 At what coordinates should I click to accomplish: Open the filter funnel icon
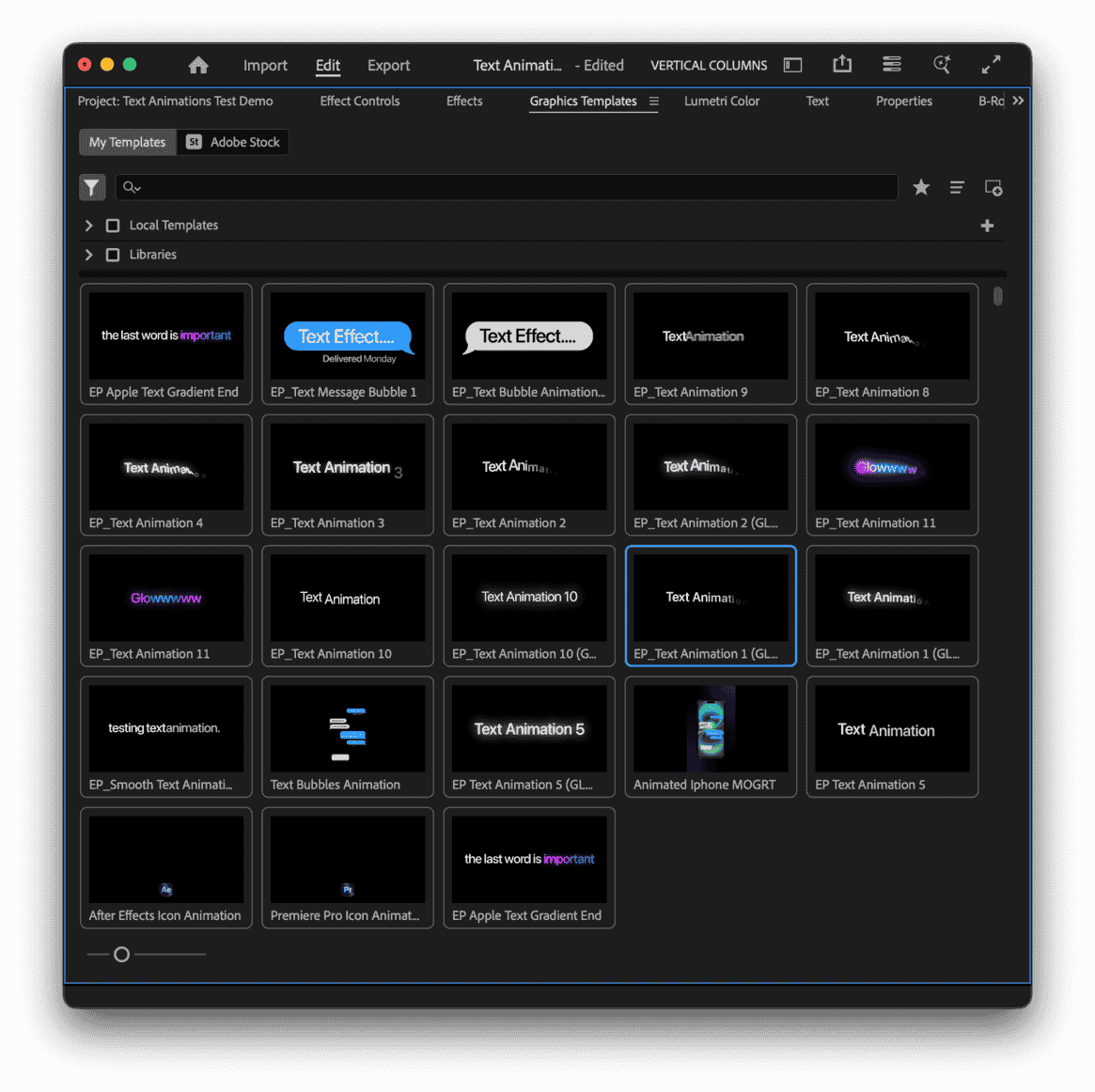[x=91, y=188]
